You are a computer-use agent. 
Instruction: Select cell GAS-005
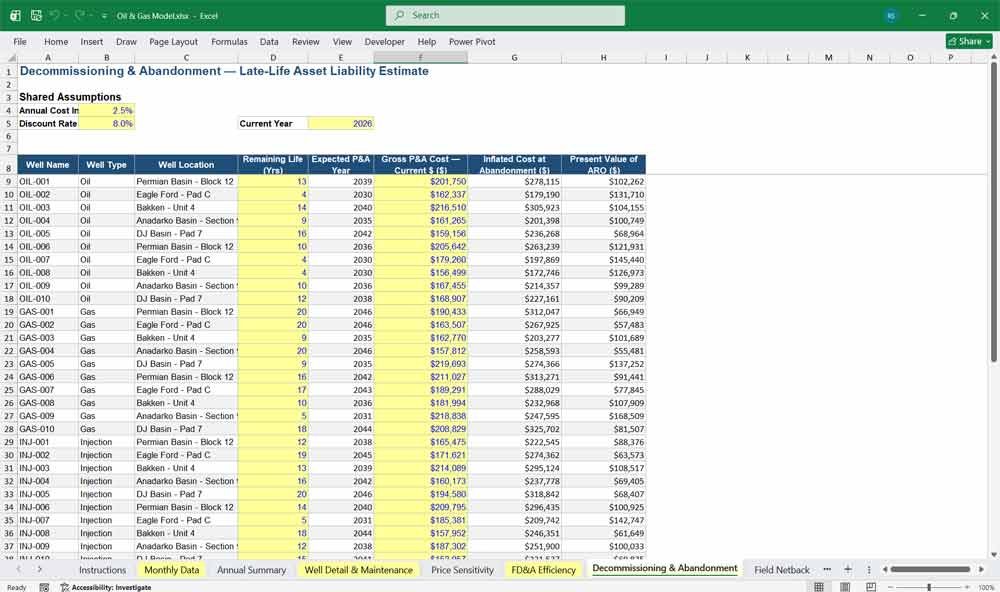coord(48,364)
